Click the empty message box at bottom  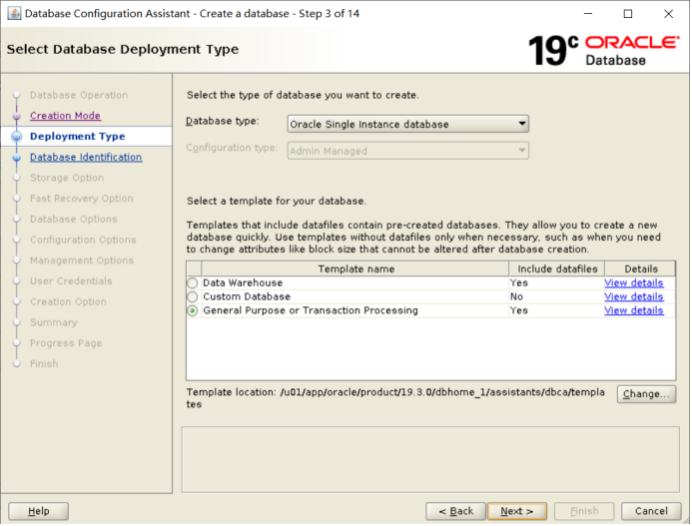coord(430,460)
